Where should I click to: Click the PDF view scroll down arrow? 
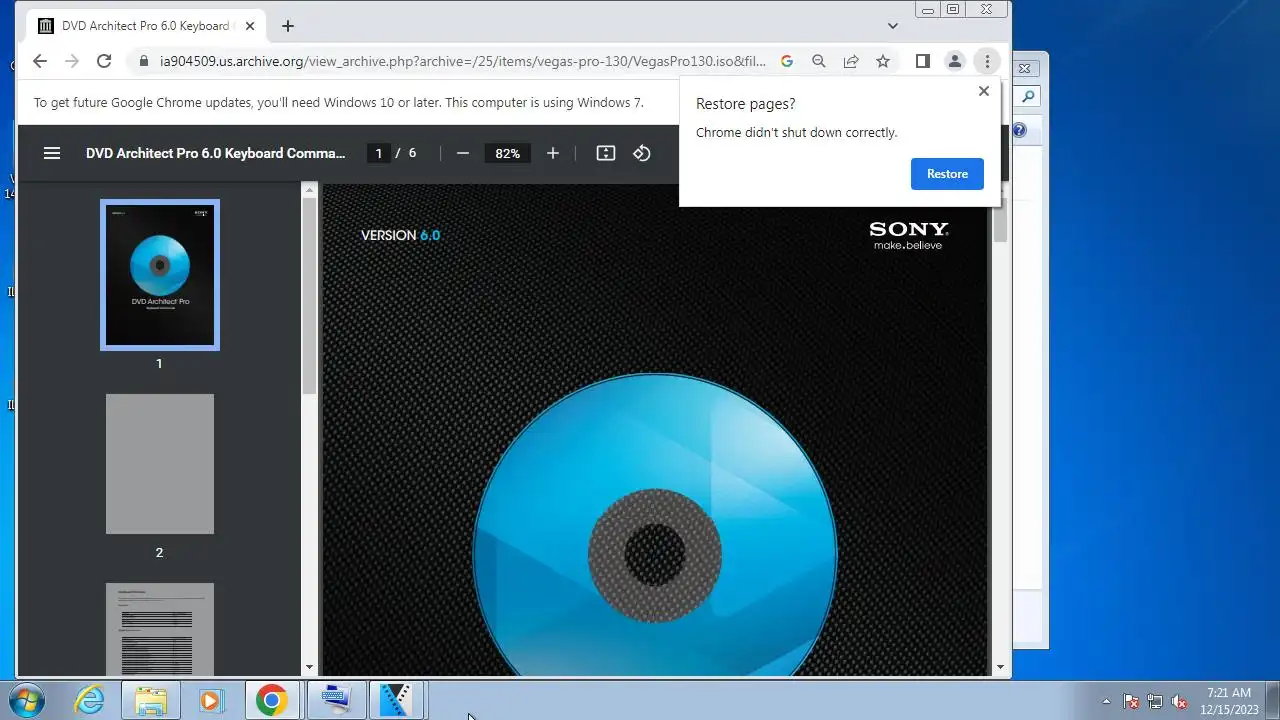pos(1000,667)
